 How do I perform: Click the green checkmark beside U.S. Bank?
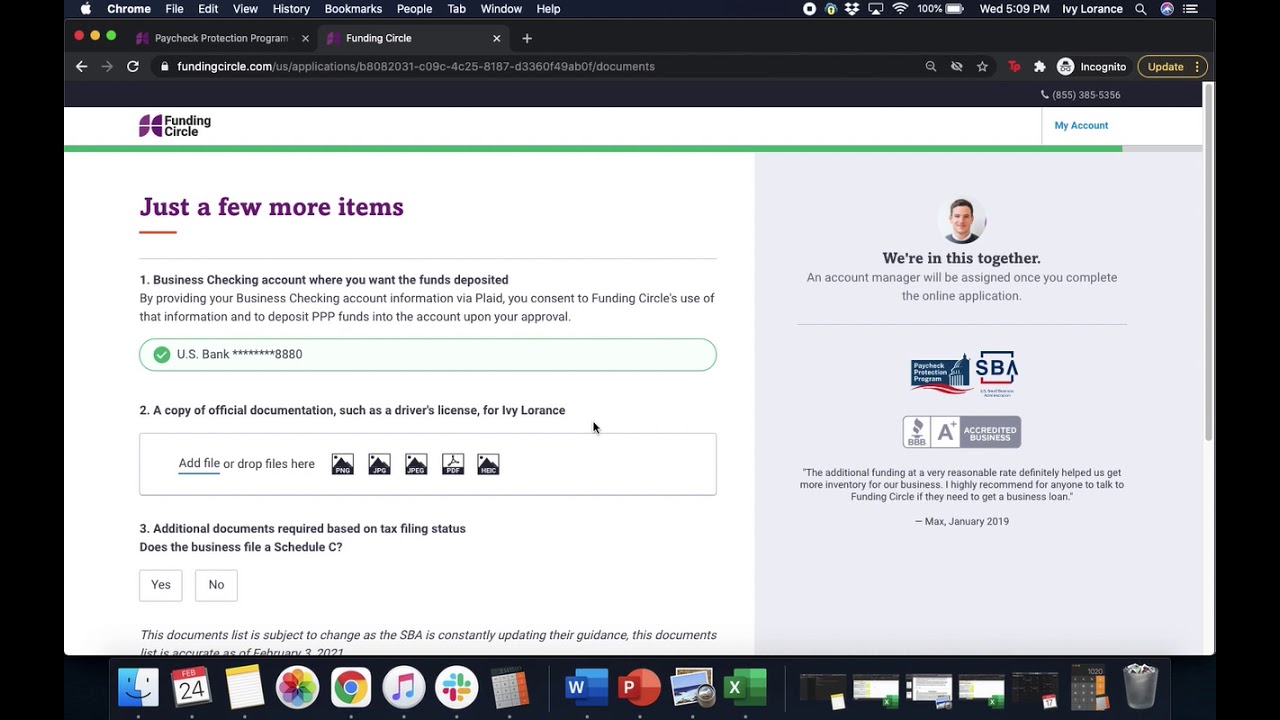161,354
